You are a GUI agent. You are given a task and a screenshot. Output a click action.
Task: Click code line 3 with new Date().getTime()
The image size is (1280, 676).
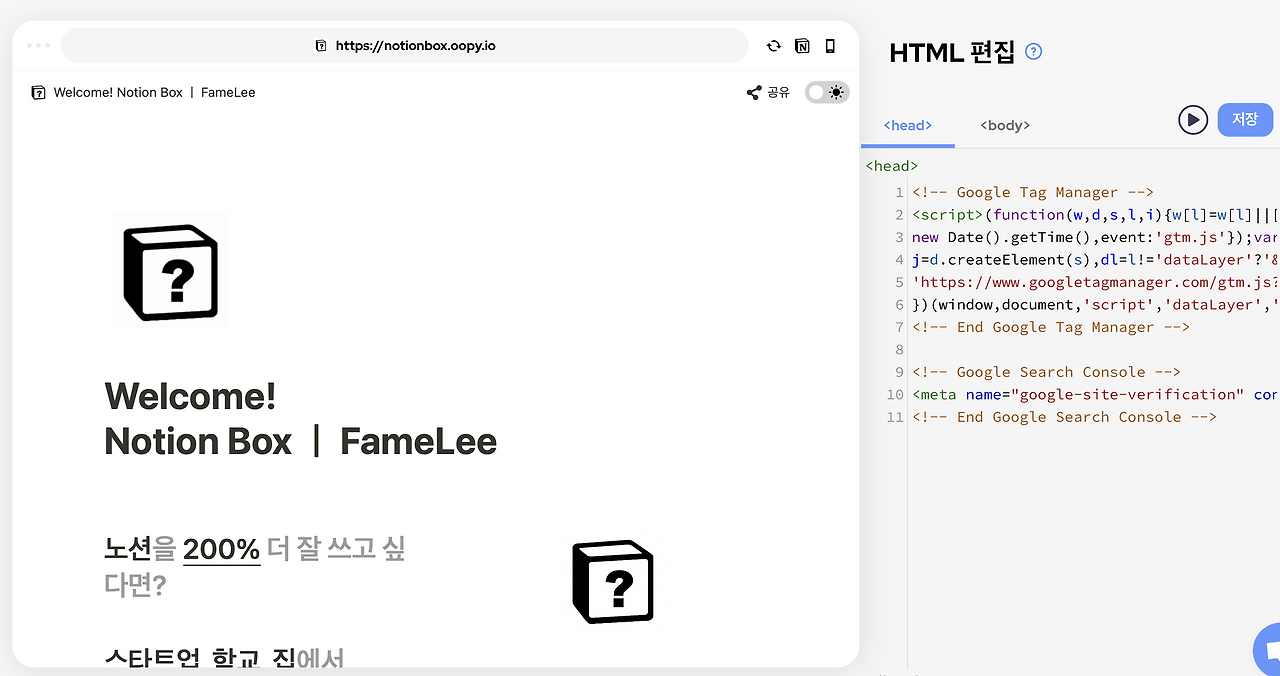tap(1096, 237)
